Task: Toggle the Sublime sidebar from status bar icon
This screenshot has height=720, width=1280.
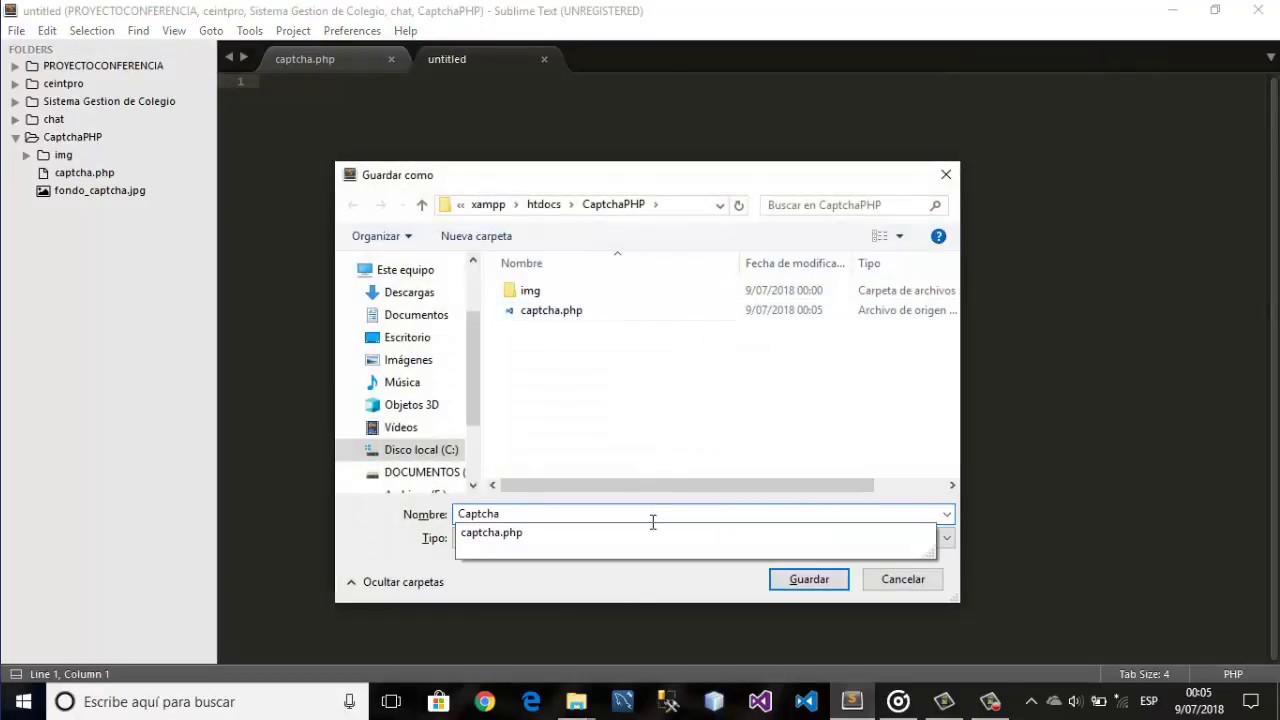Action: (x=14, y=674)
